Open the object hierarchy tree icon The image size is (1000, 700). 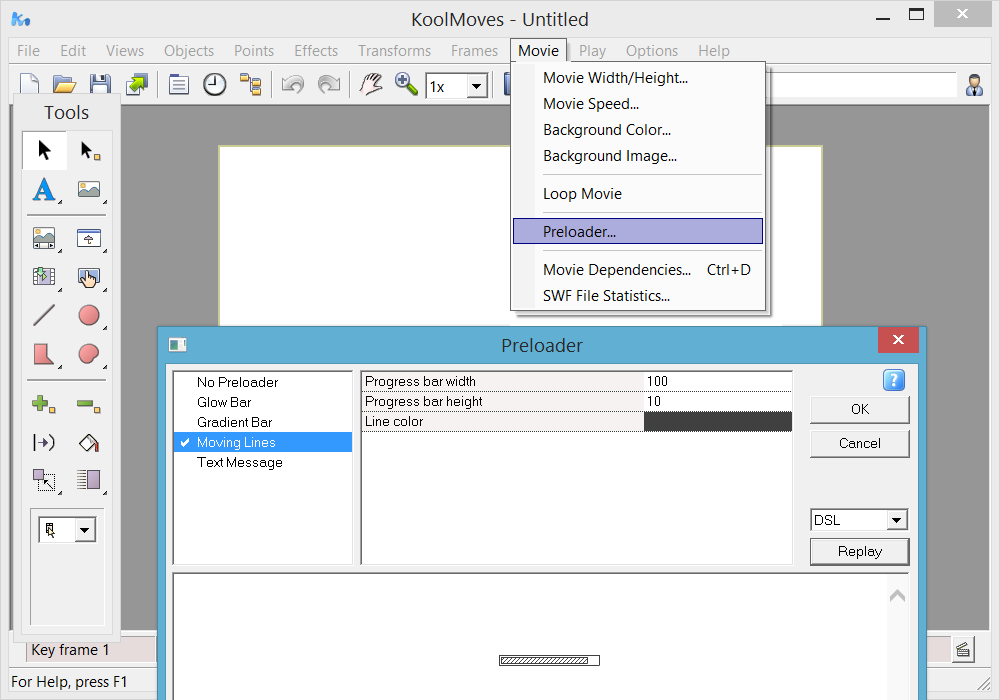(x=251, y=84)
